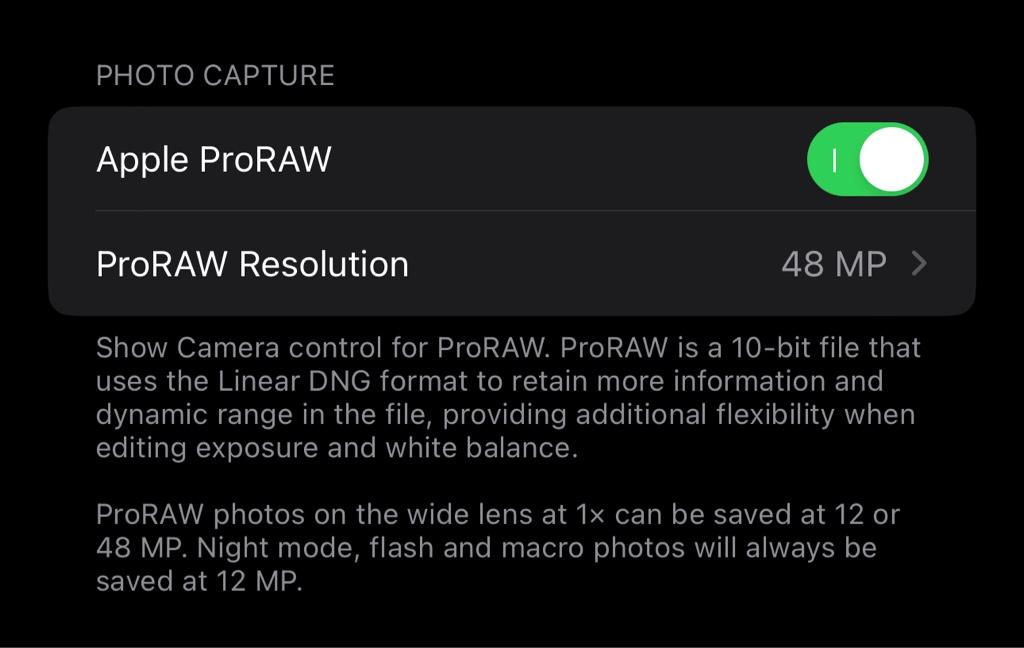
Task: Tap the paragraph starting 'Show Camera control for ProRAW'
Action: pyautogui.click(x=508, y=398)
